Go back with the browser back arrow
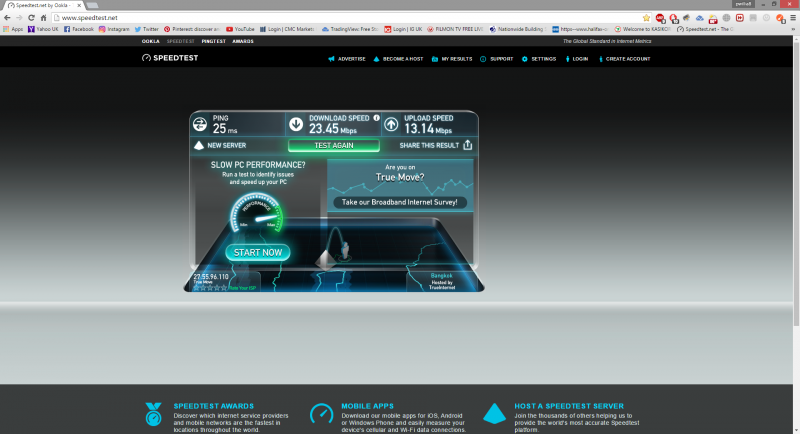 pos(7,17)
